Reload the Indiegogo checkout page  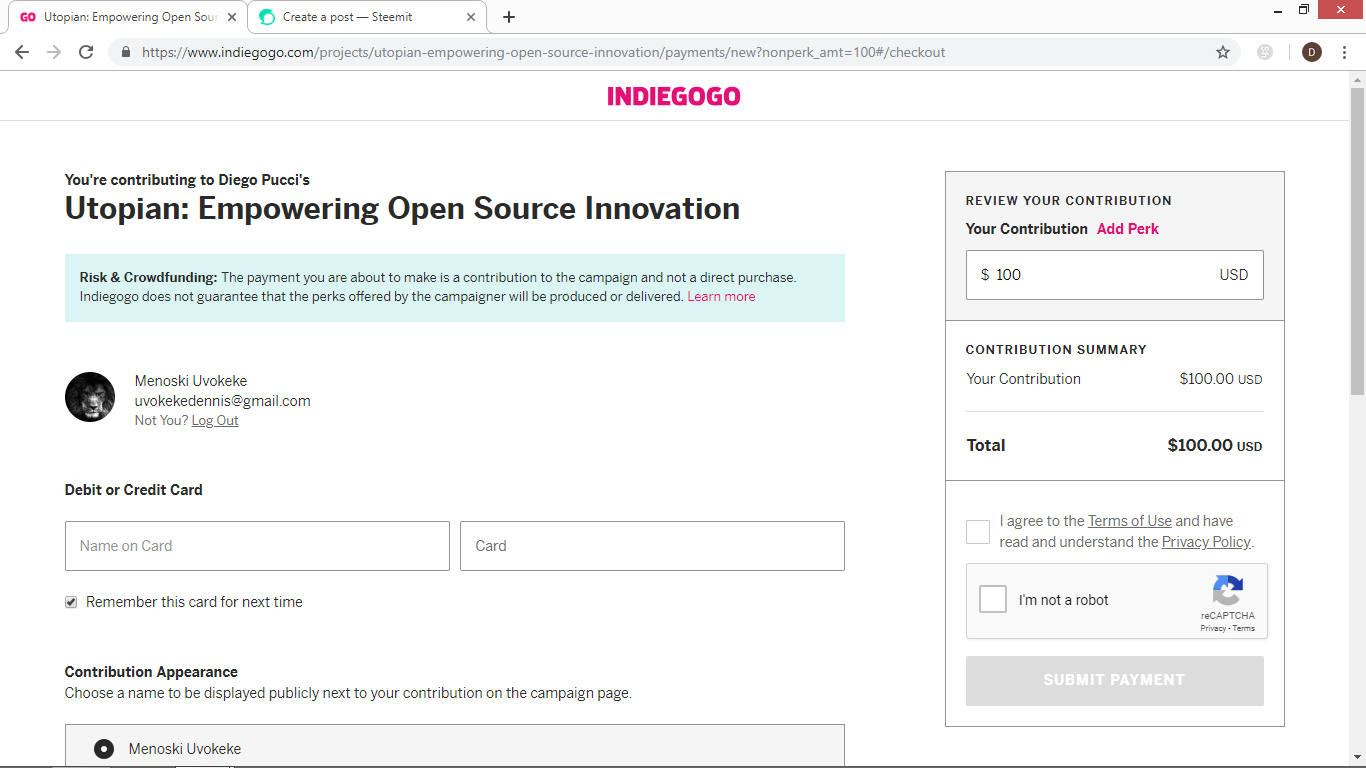(86, 52)
